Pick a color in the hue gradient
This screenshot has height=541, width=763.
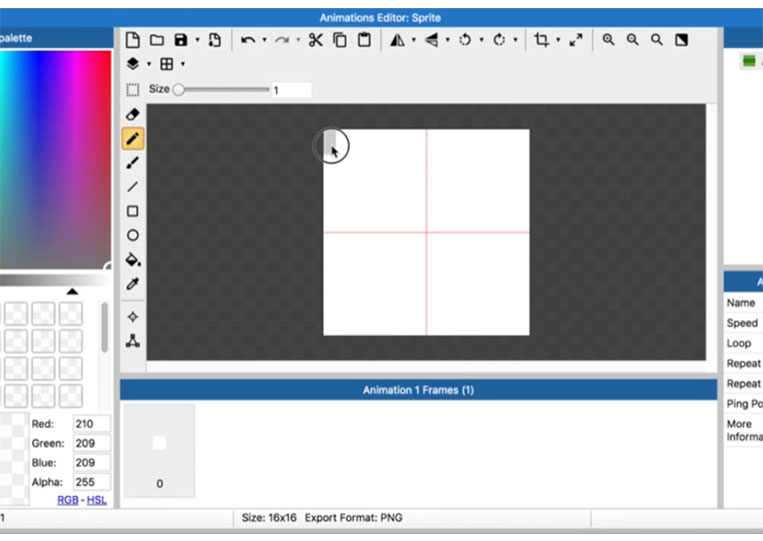[55, 160]
